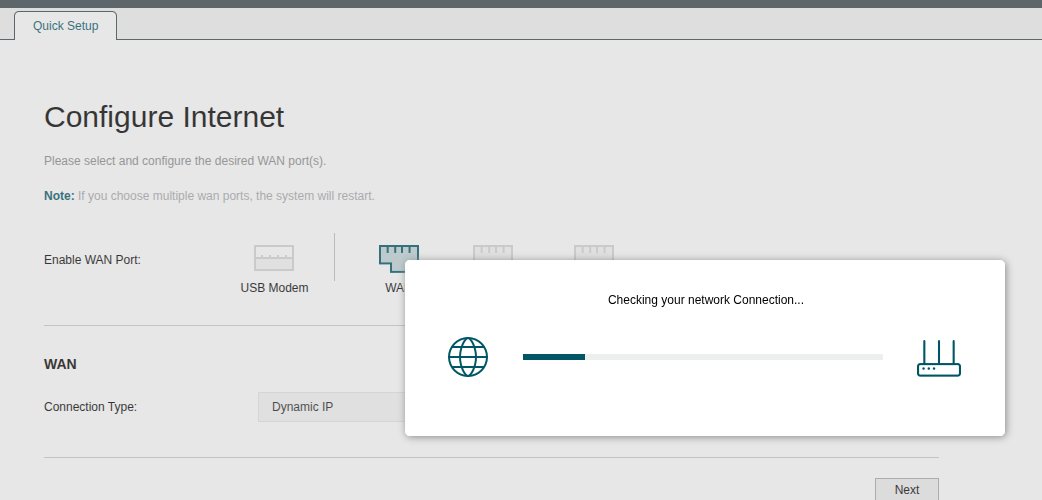Open the Quick Setup tab
The height and width of the screenshot is (500, 1042).
pos(65,26)
